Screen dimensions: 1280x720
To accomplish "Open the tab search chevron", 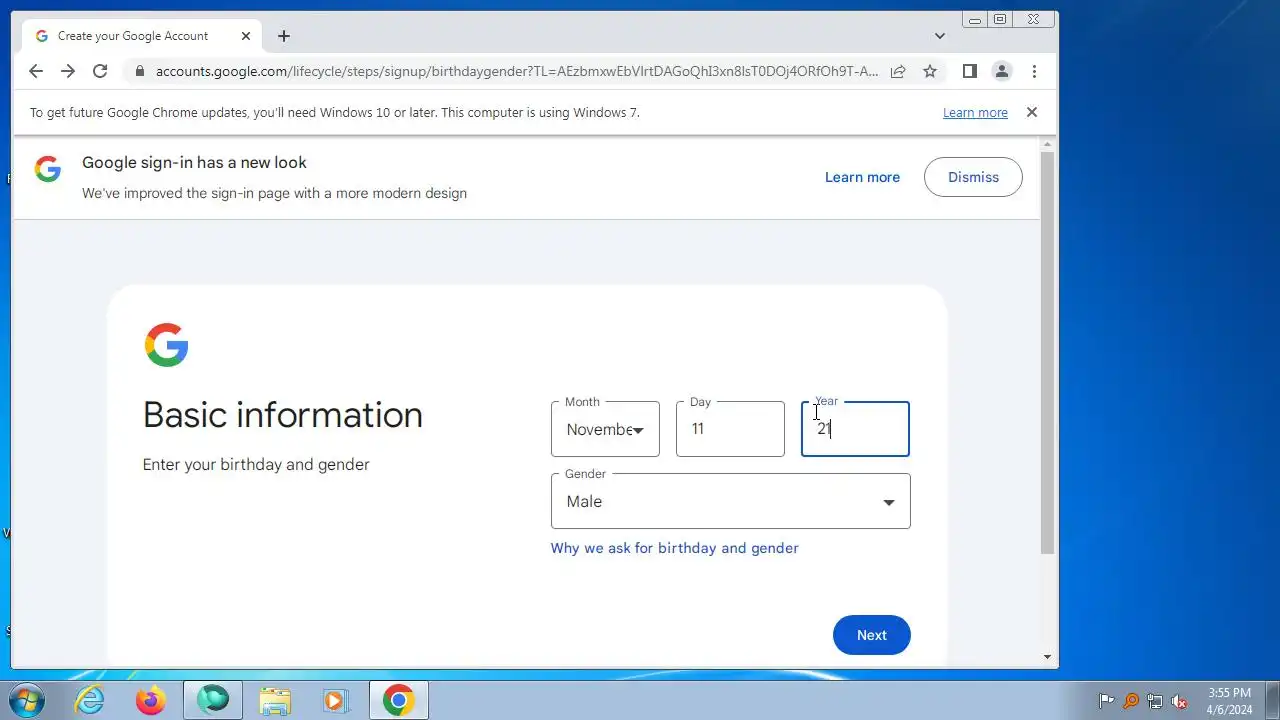I will click(940, 36).
